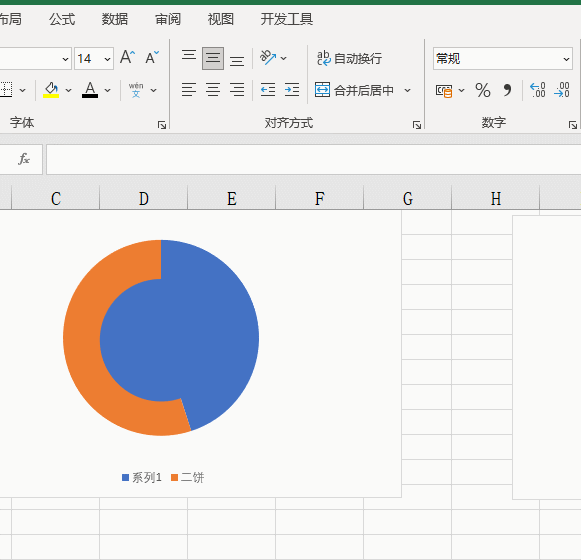Image resolution: width=581 pixels, height=560 pixels.
Task: Apply yellow fill color
Action: pos(51,90)
